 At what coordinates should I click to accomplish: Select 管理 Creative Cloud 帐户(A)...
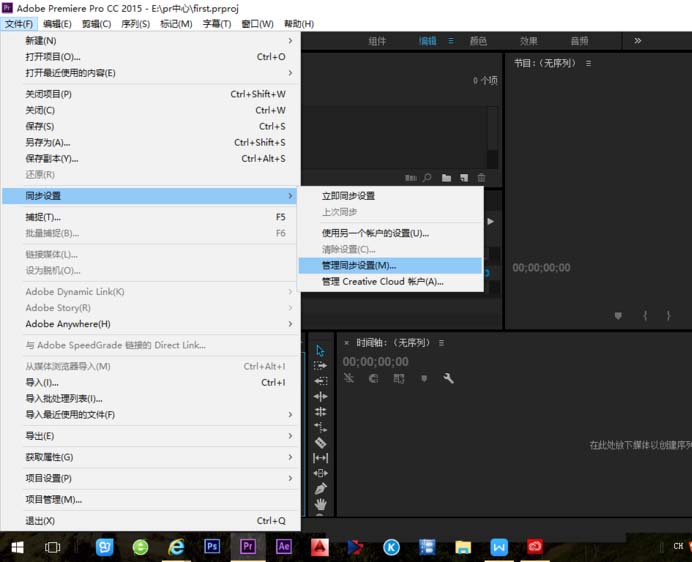(391, 281)
